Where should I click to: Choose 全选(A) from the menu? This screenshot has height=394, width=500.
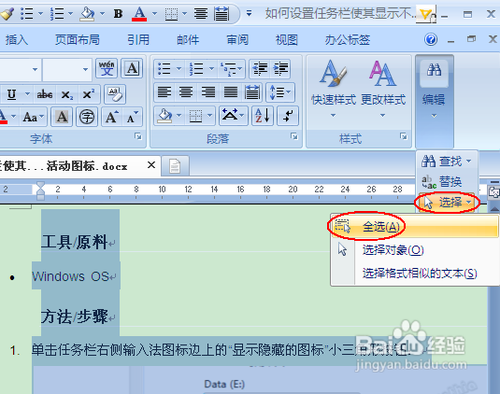click(415, 227)
